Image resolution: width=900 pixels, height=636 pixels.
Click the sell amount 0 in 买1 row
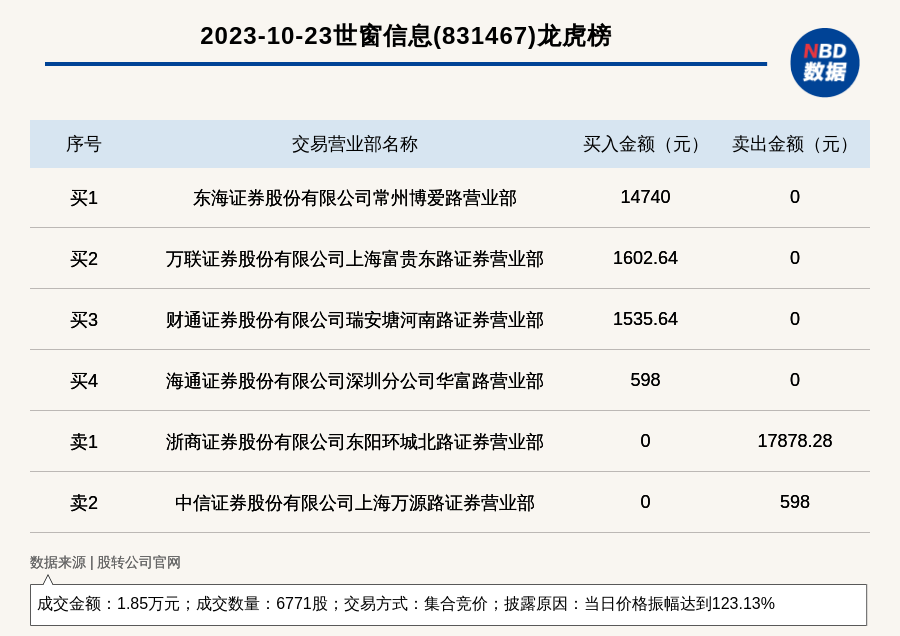[x=794, y=197]
